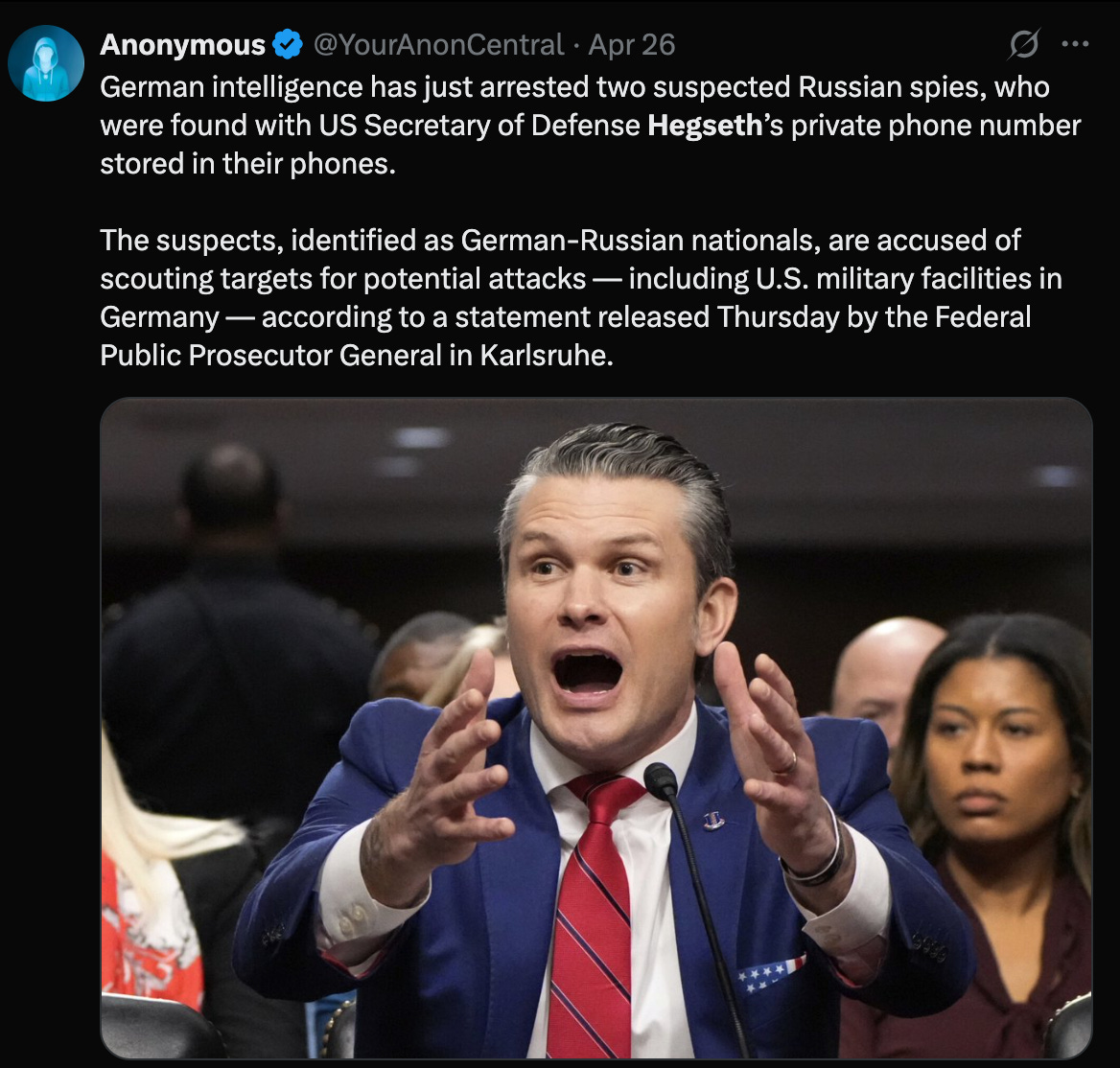Click the bolded word Hegseth
The width and height of the screenshot is (1120, 1068).
point(705,126)
